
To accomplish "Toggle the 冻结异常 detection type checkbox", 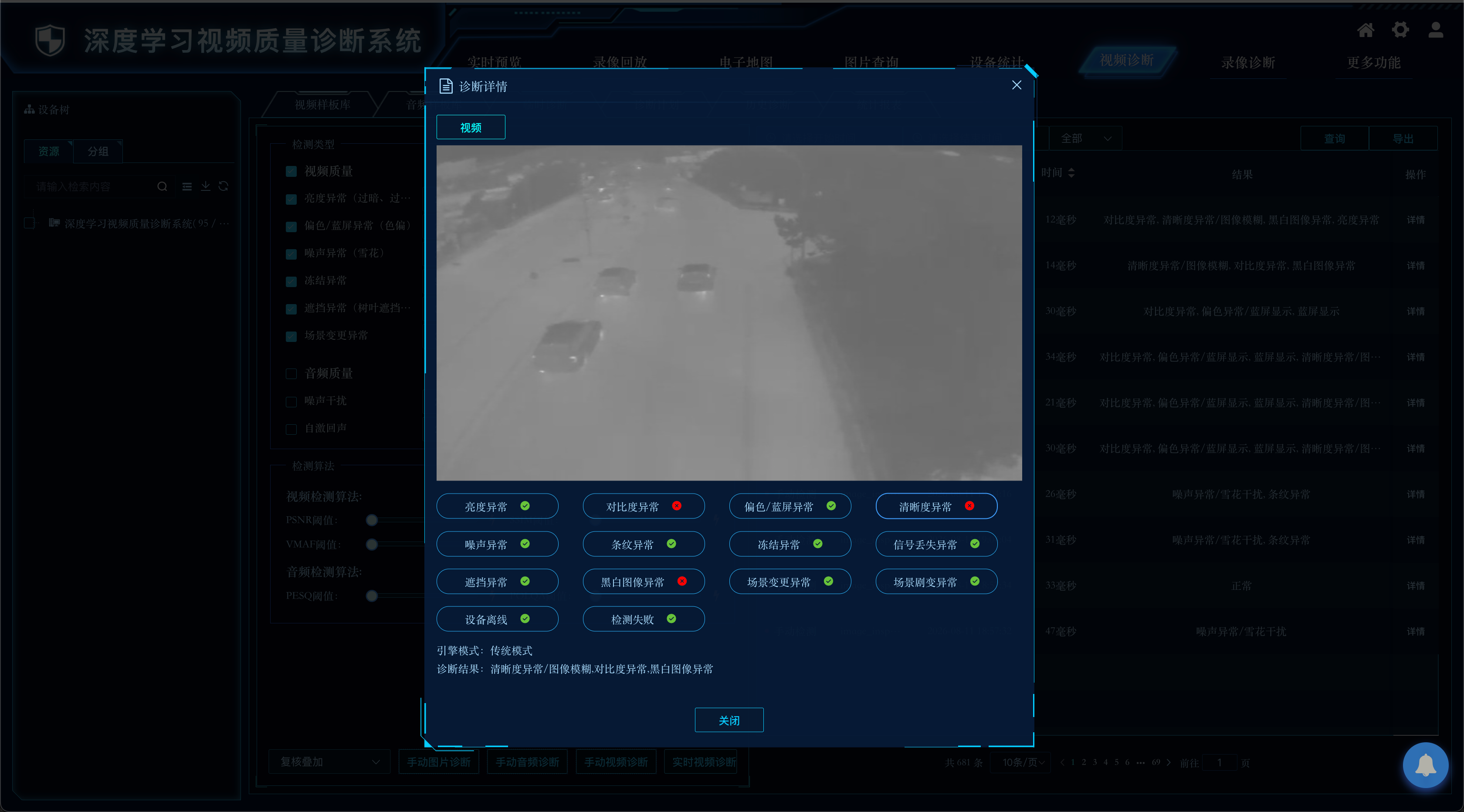I will 291,281.
